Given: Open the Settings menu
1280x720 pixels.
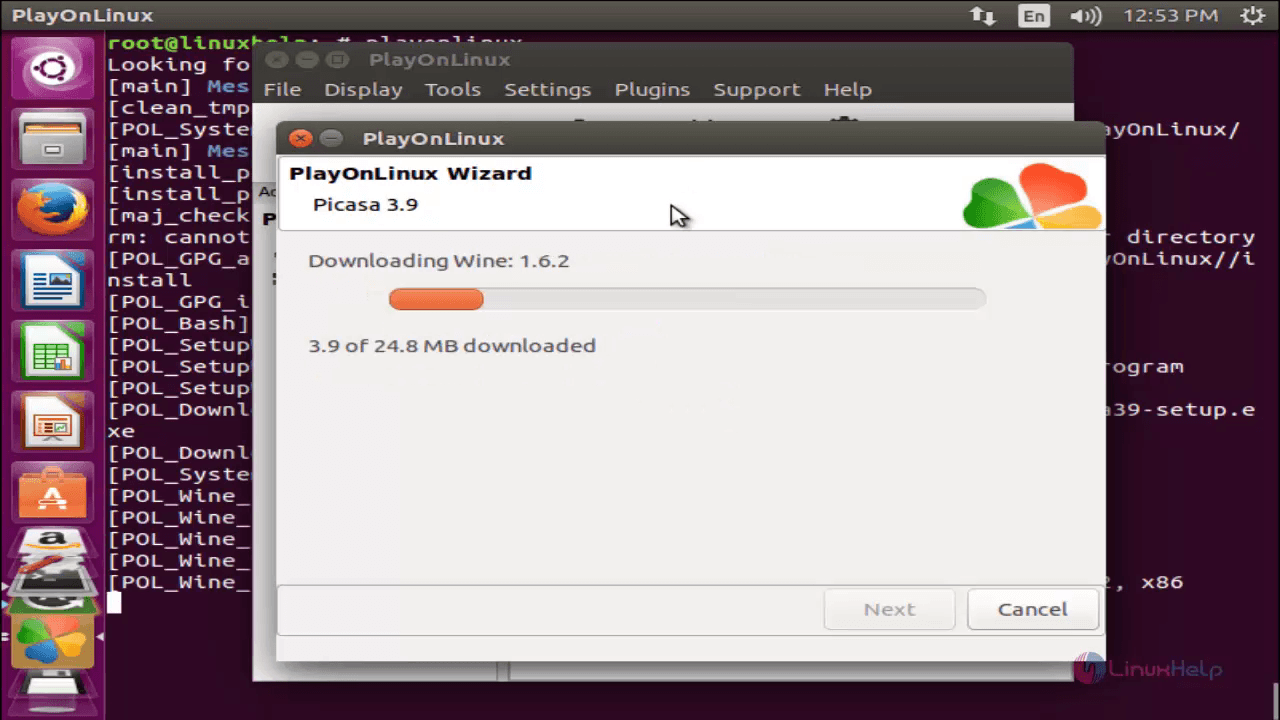Looking at the screenshot, I should (547, 89).
